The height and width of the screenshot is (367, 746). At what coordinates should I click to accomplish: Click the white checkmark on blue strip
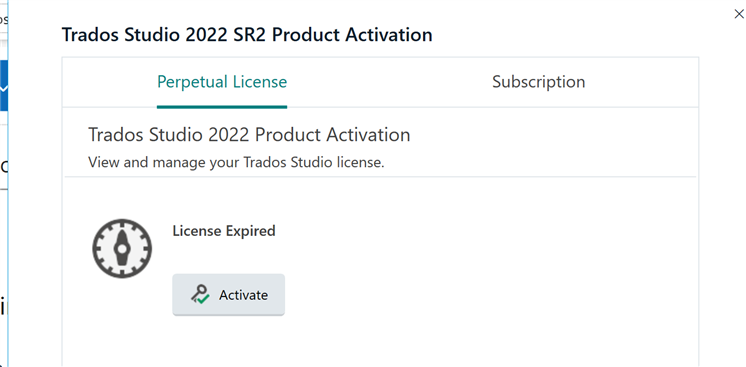point(4,89)
